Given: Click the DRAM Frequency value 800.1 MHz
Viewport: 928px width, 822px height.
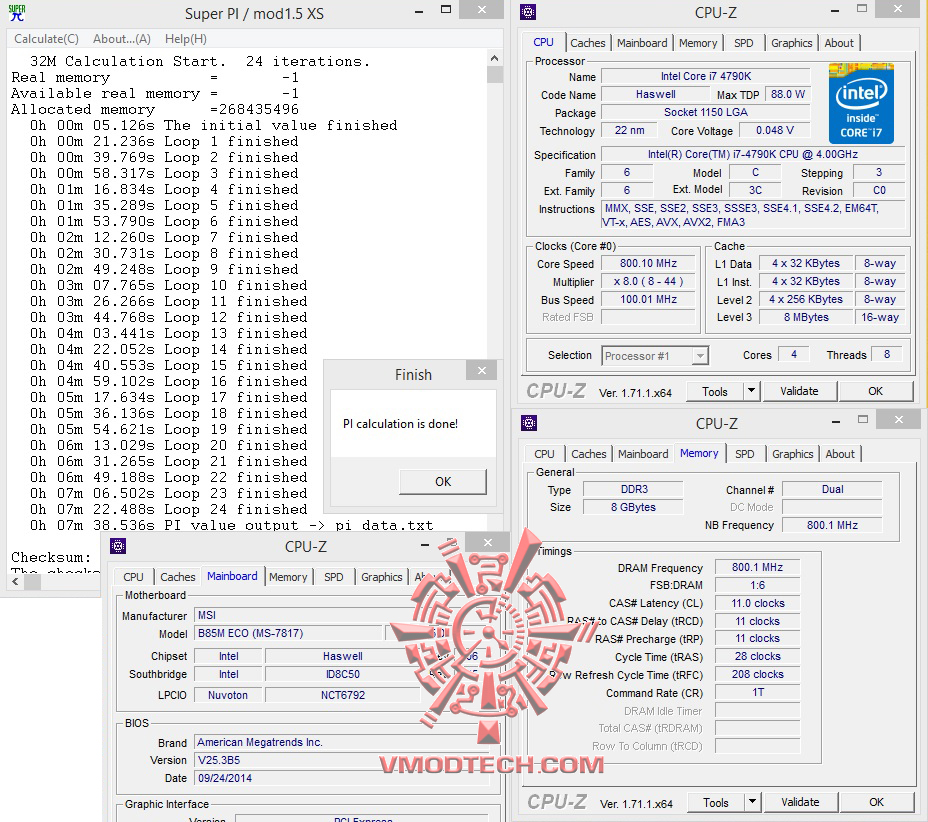Looking at the screenshot, I should coord(757,568).
